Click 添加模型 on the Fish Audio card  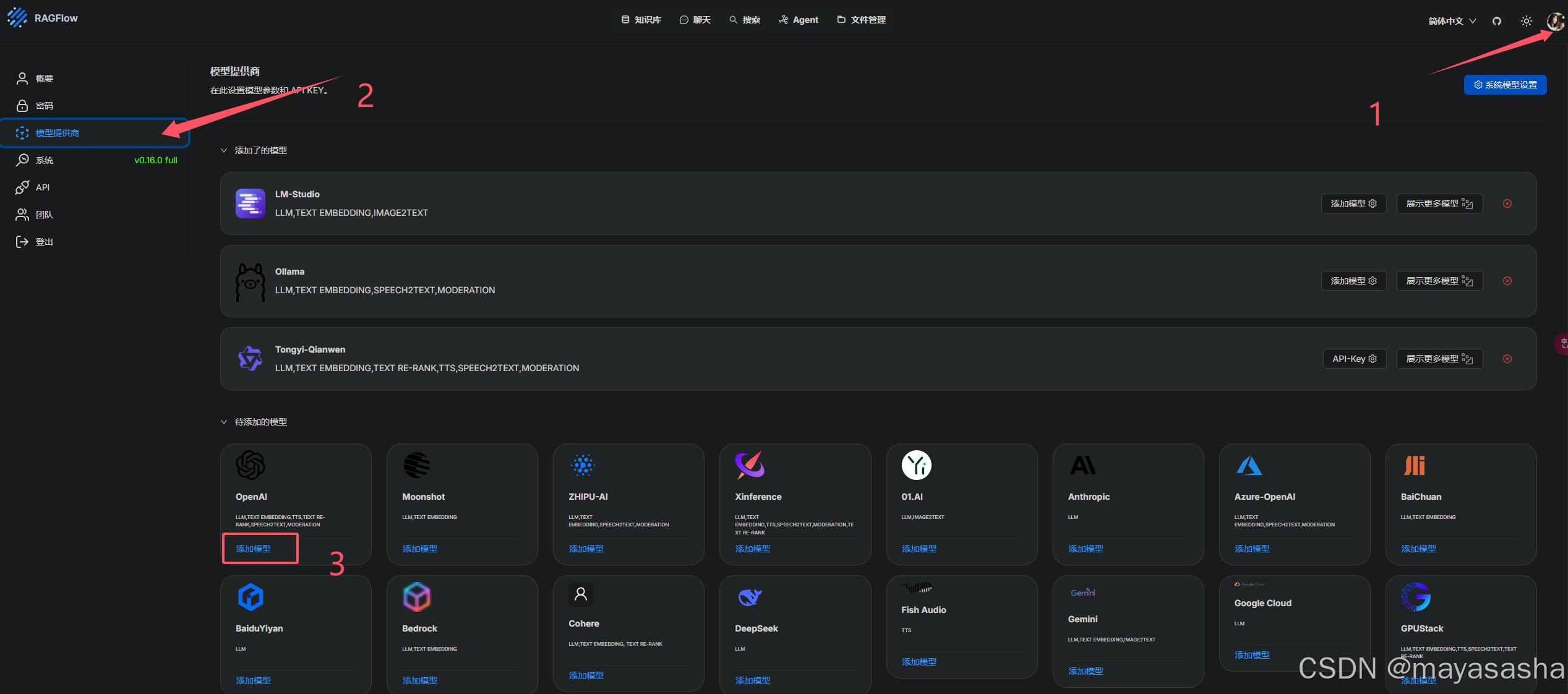click(919, 662)
